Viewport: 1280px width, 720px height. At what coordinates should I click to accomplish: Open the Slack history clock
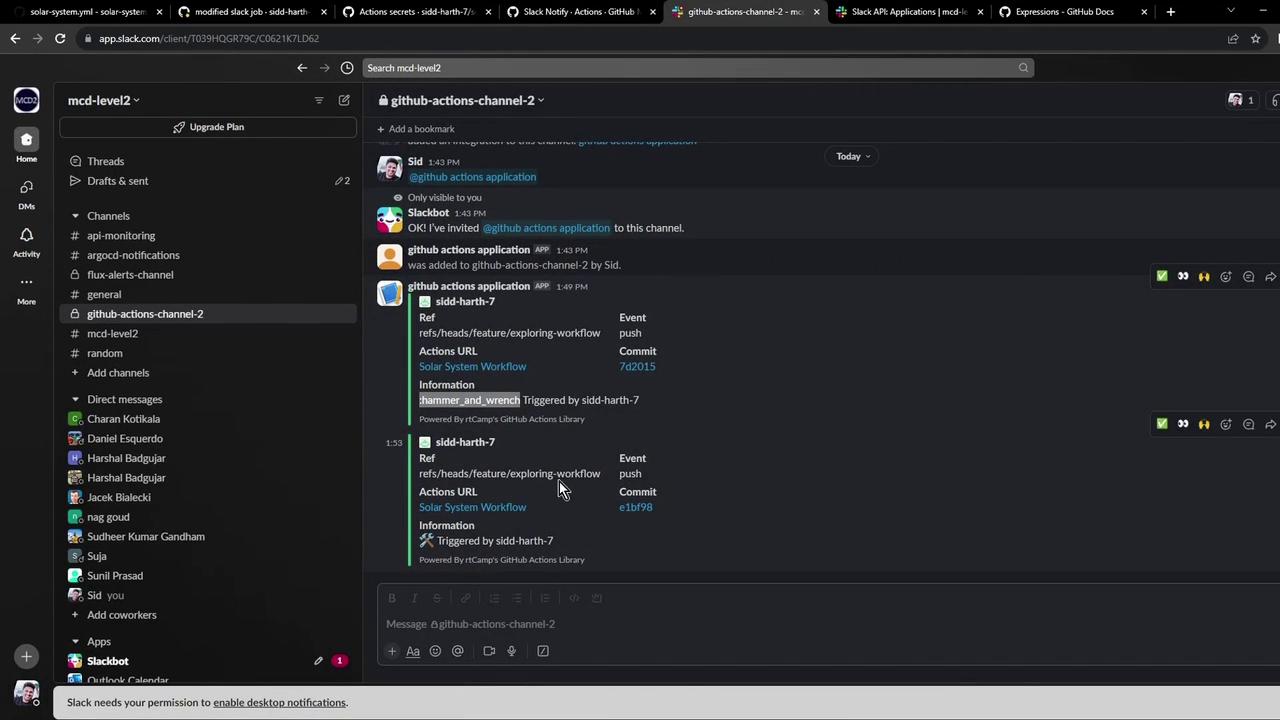(347, 68)
